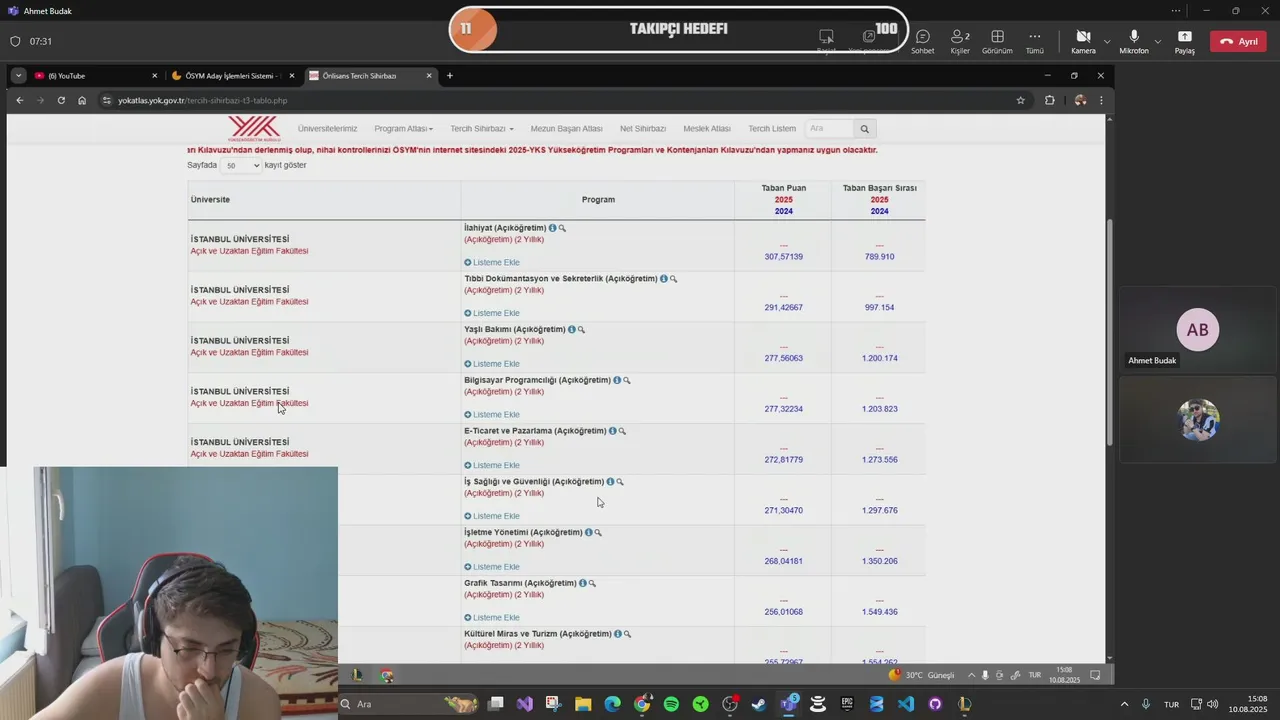Open the Kültürel Miras ve Turizm program
Screen dimensions: 1280x720
[537, 634]
